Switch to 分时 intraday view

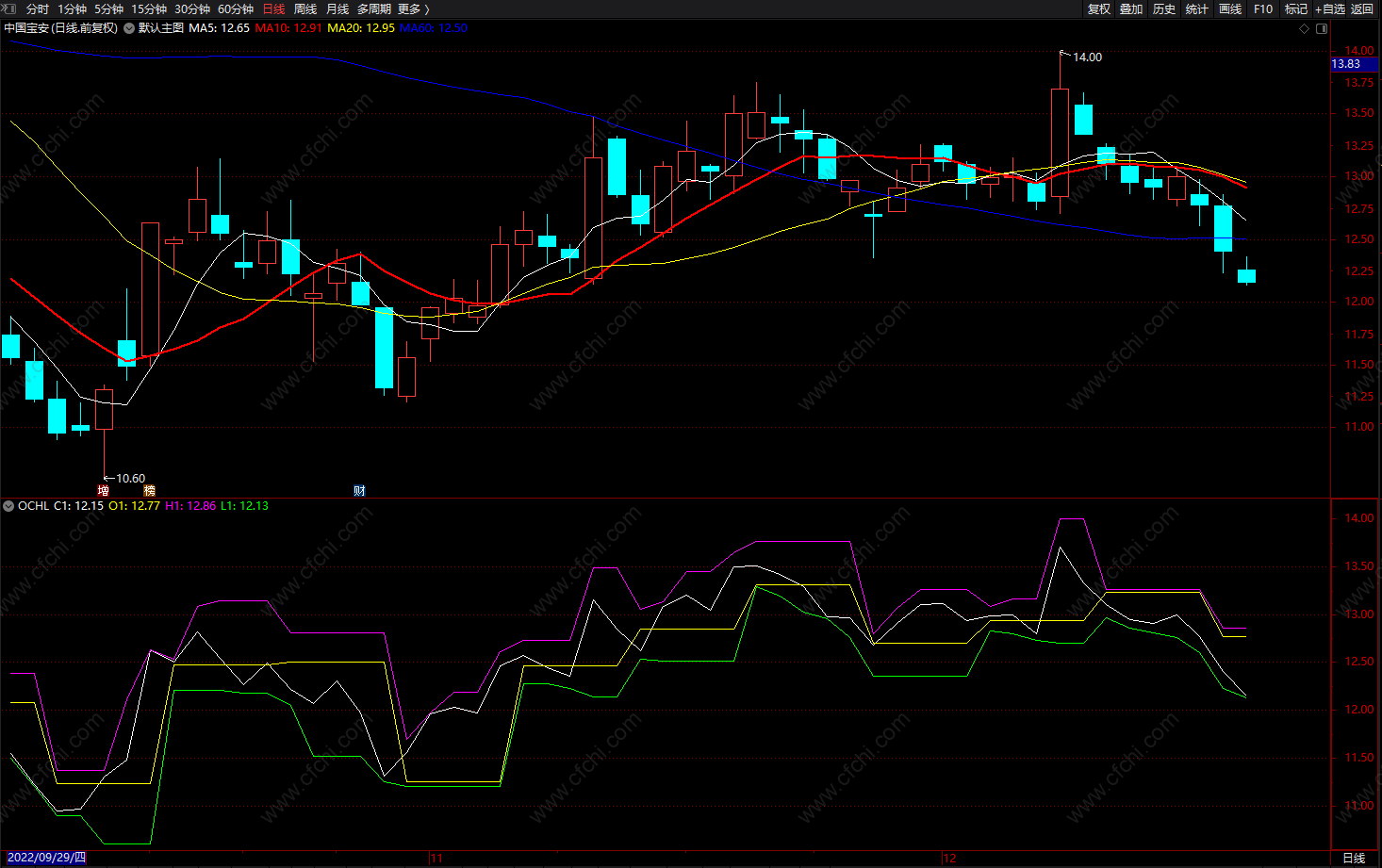(38, 8)
